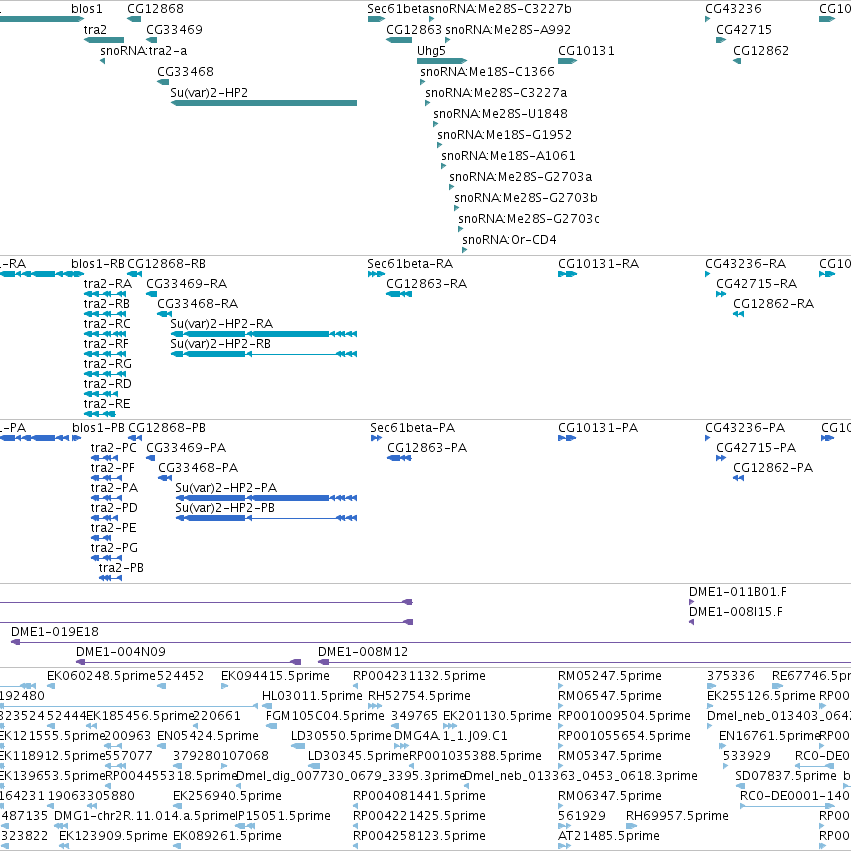Click the Sec61beta-RA transcript label

[410, 264]
